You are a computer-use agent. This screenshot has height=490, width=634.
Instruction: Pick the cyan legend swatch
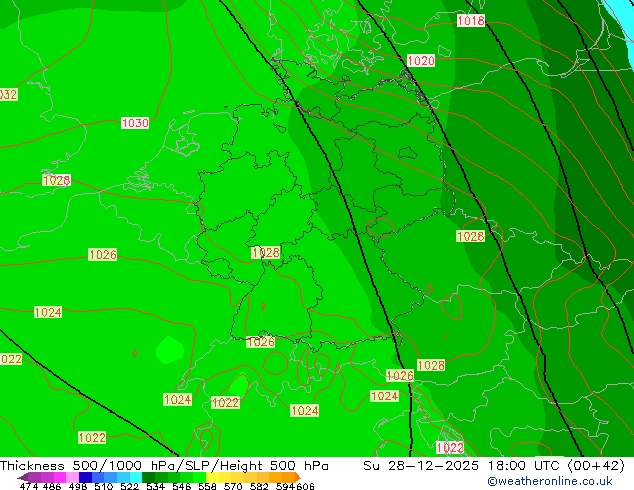click(136, 477)
